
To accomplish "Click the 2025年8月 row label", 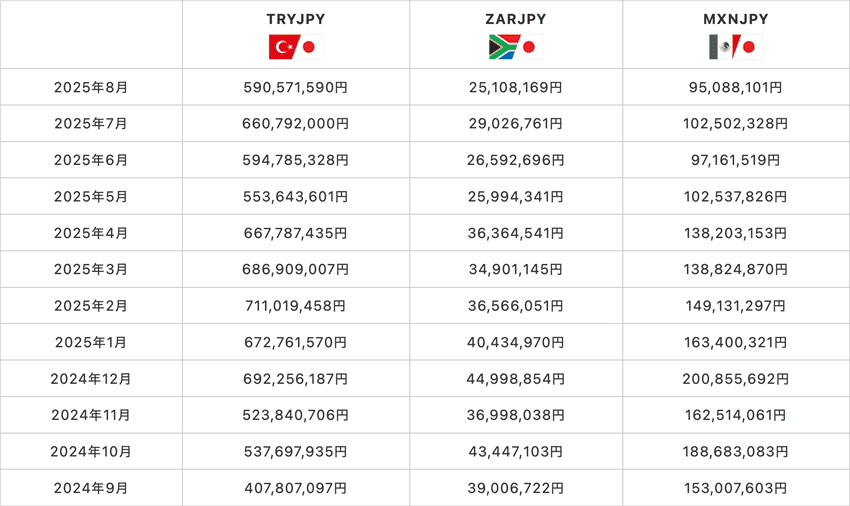I will tap(91, 88).
